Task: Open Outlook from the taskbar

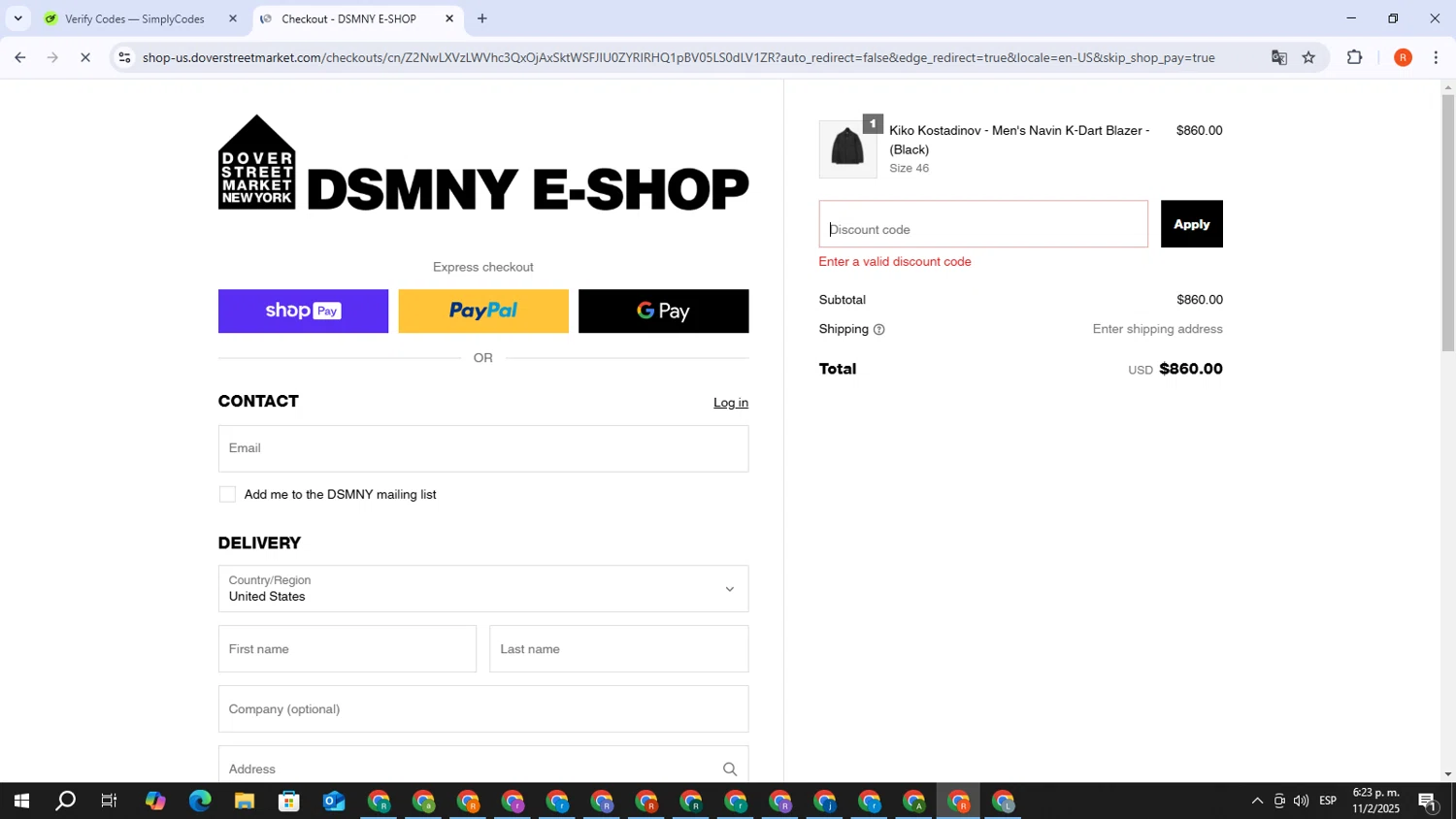Action: pos(334,802)
